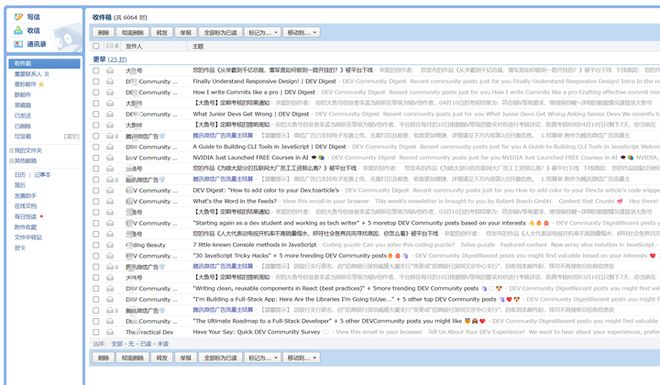Image resolution: width=660 pixels, height=385 pixels.
Task: Open the 星标邮件 starred mail folder
Action: point(25,84)
